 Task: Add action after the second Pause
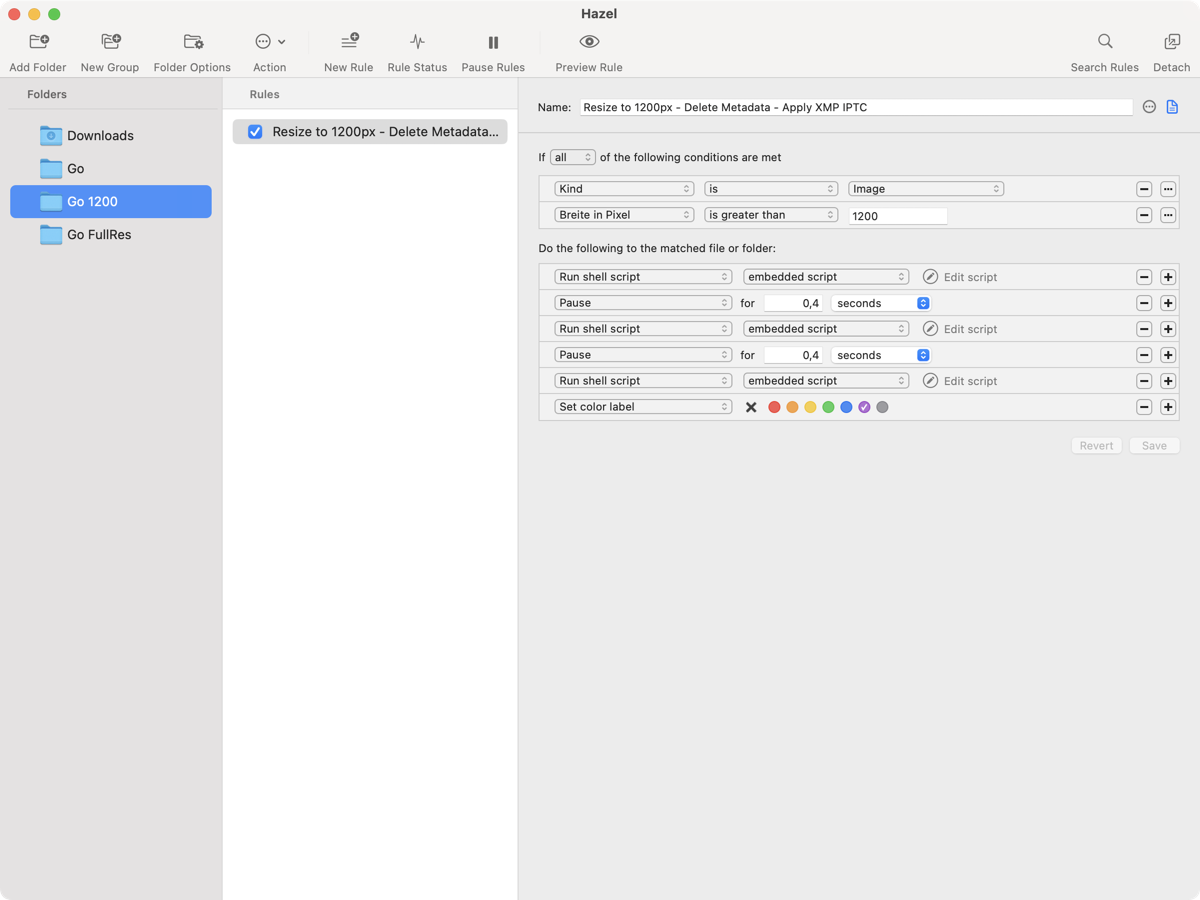pyautogui.click(x=1168, y=355)
